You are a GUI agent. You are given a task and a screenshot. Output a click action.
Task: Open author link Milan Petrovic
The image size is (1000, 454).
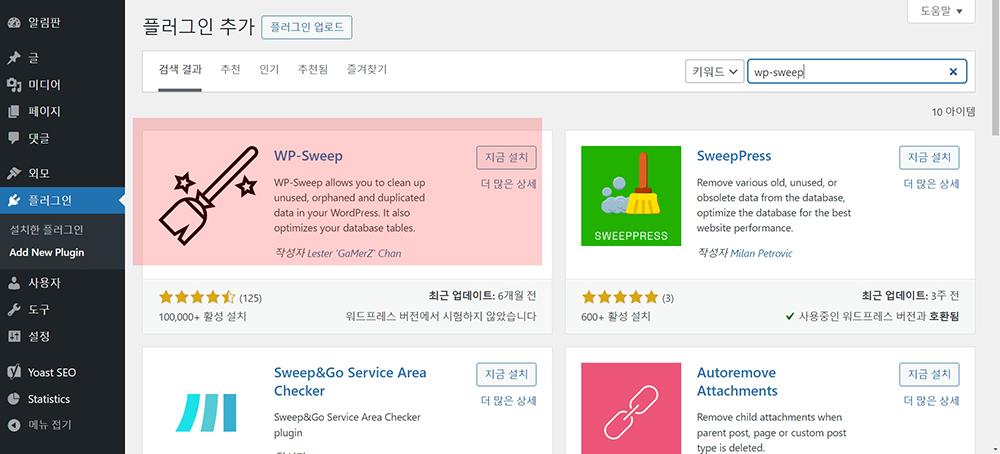point(761,253)
